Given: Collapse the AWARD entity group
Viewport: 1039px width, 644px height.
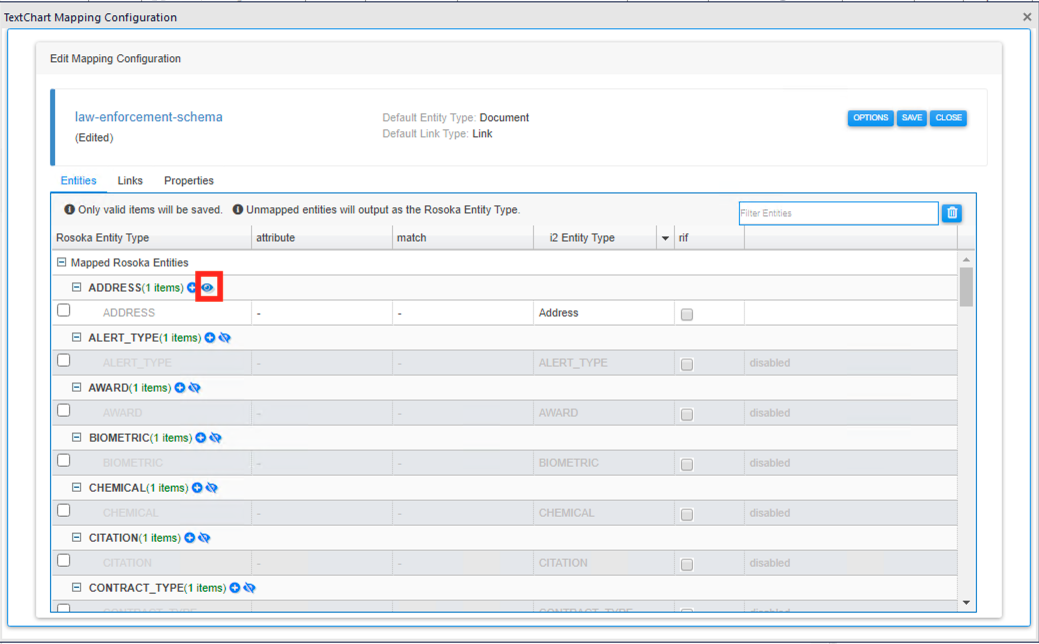Looking at the screenshot, I should pyautogui.click(x=77, y=387).
